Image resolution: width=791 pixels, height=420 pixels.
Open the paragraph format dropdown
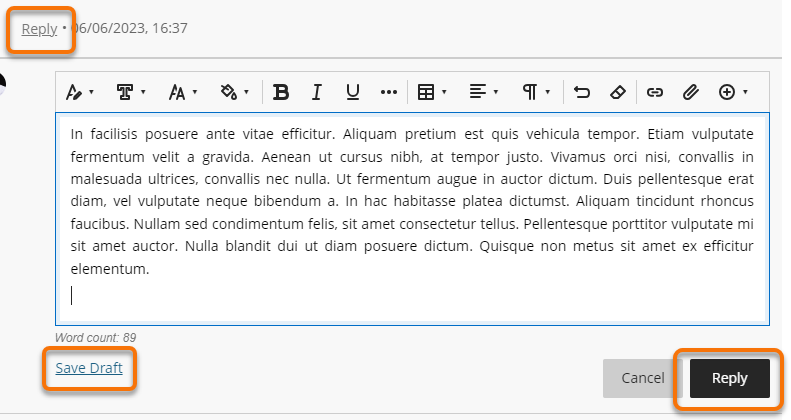pos(535,92)
